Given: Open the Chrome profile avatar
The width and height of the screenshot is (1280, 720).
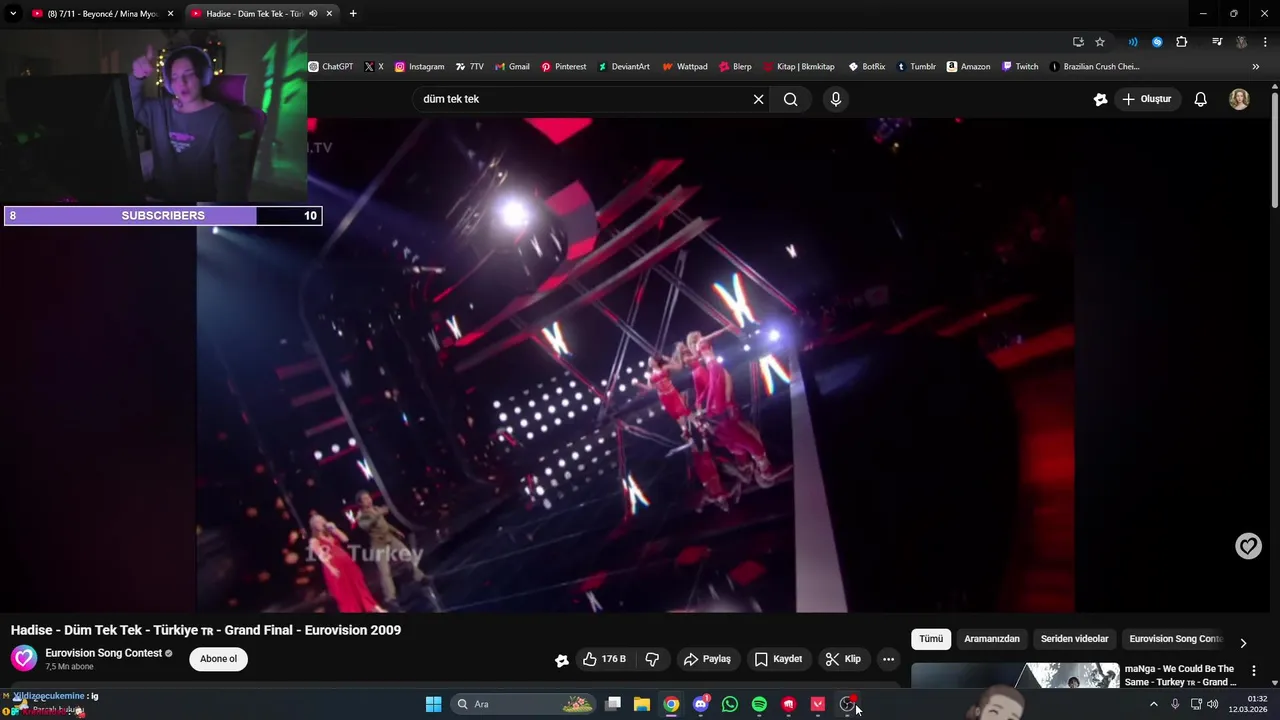Looking at the screenshot, I should pyautogui.click(x=1241, y=42).
